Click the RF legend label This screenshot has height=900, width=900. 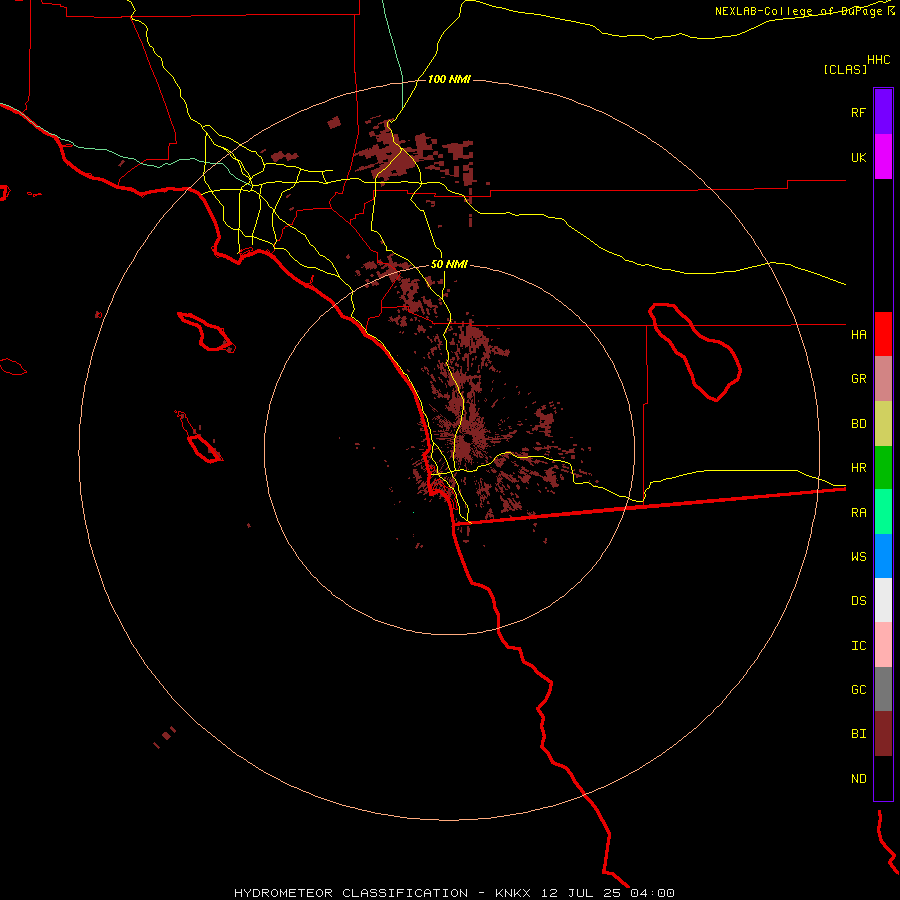859,112
